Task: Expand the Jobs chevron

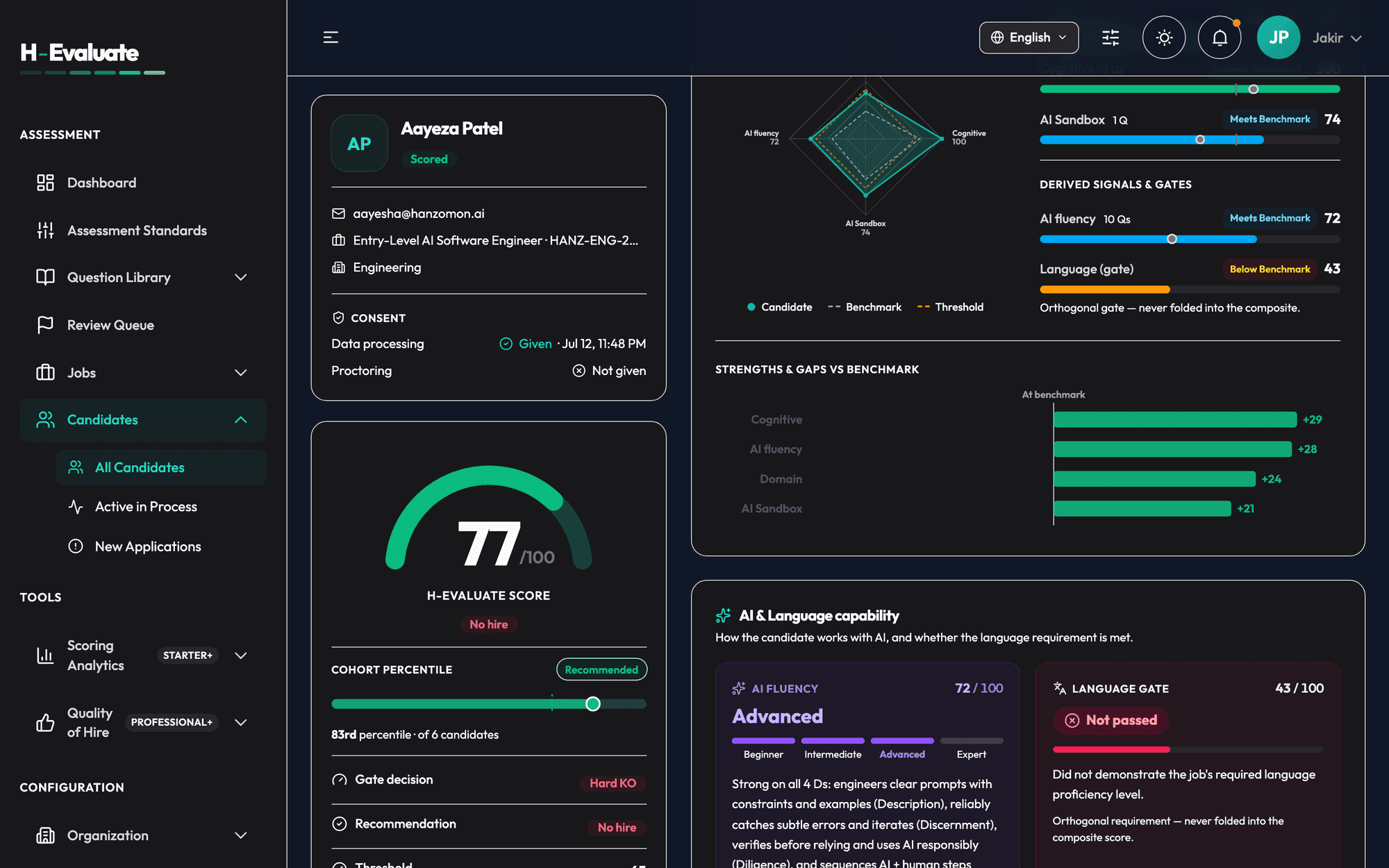Action: 241,373
